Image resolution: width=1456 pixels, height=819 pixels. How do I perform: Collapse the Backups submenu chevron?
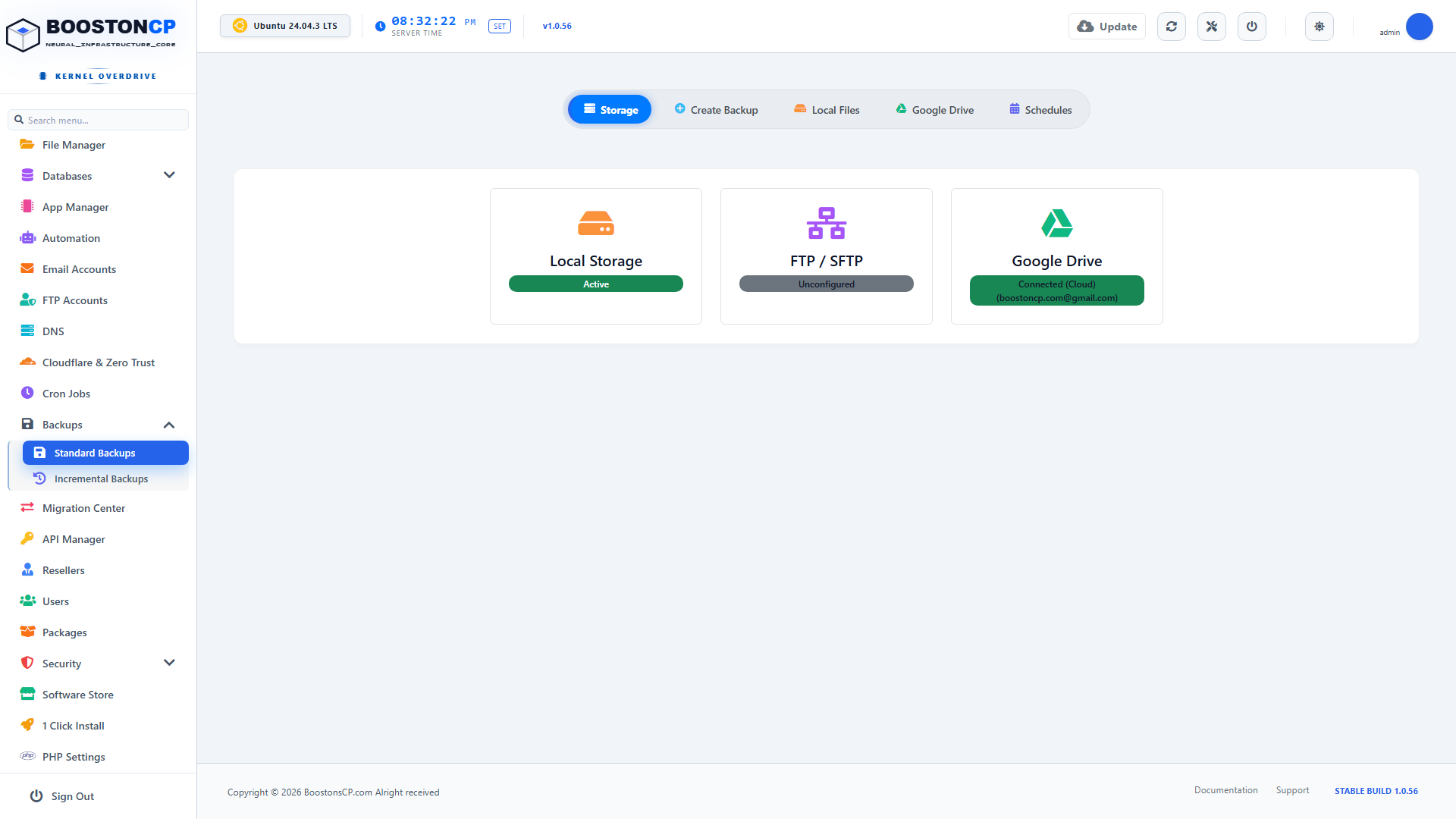(169, 425)
